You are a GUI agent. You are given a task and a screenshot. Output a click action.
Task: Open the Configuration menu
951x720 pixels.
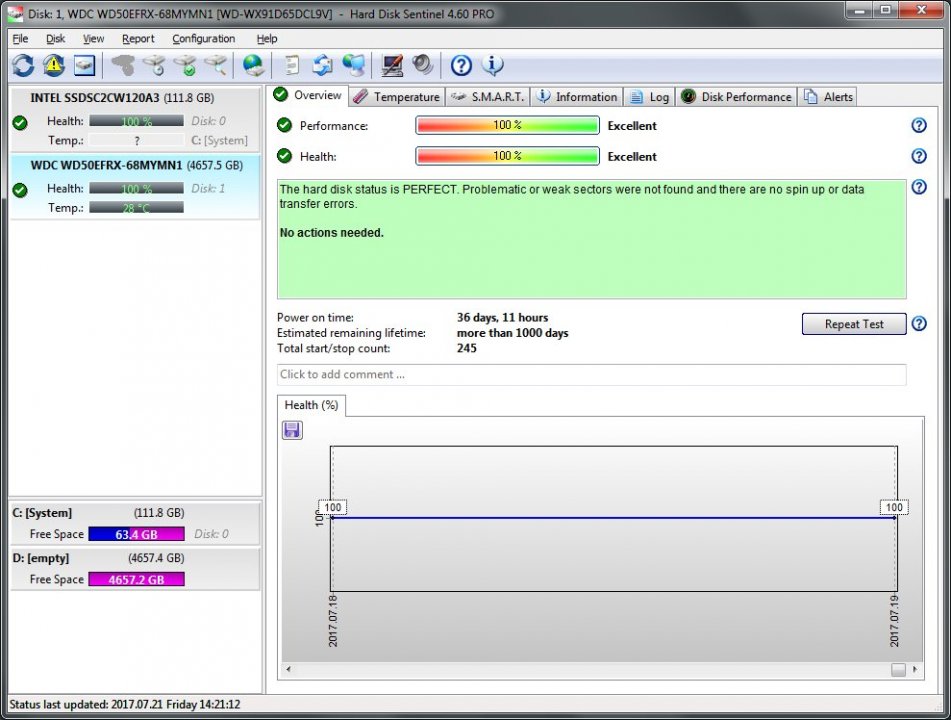tap(203, 39)
